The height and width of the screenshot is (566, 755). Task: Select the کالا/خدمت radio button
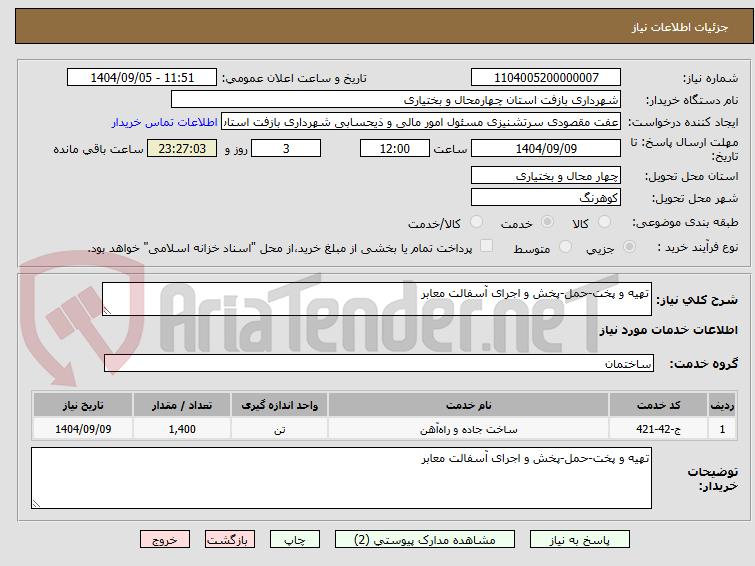476,222
